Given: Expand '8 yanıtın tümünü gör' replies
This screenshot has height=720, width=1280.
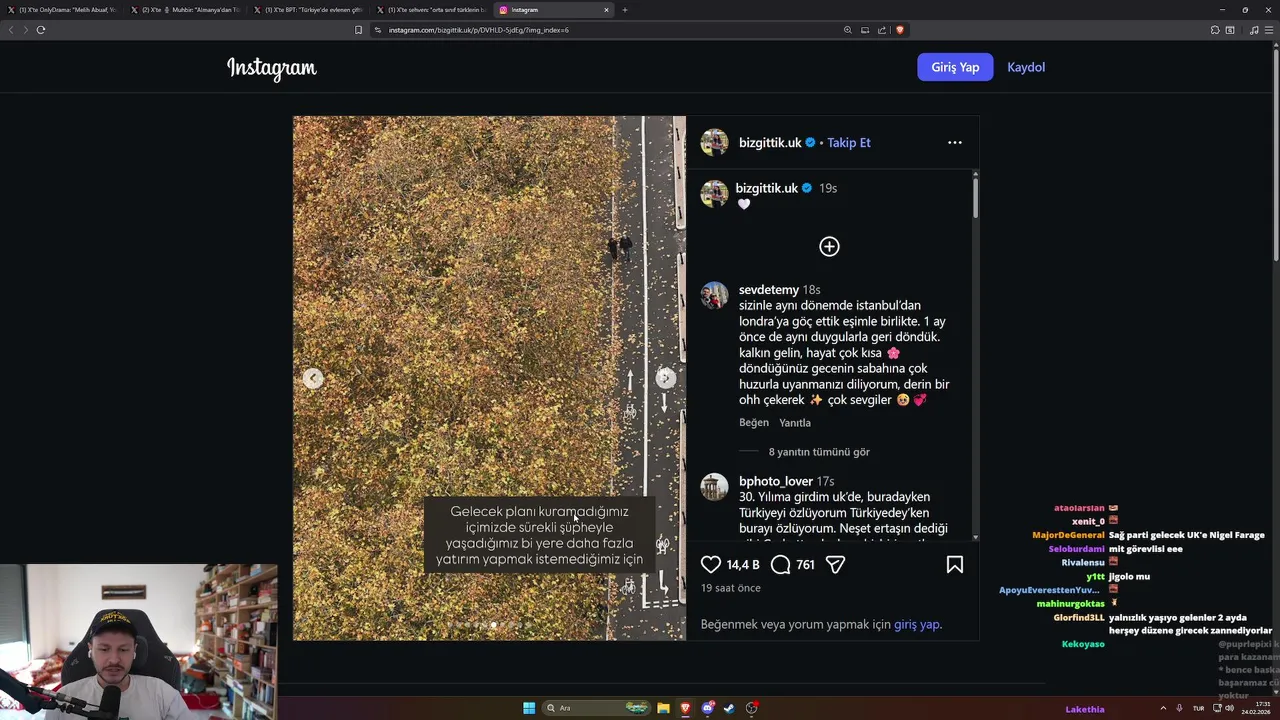Looking at the screenshot, I should (x=819, y=452).
